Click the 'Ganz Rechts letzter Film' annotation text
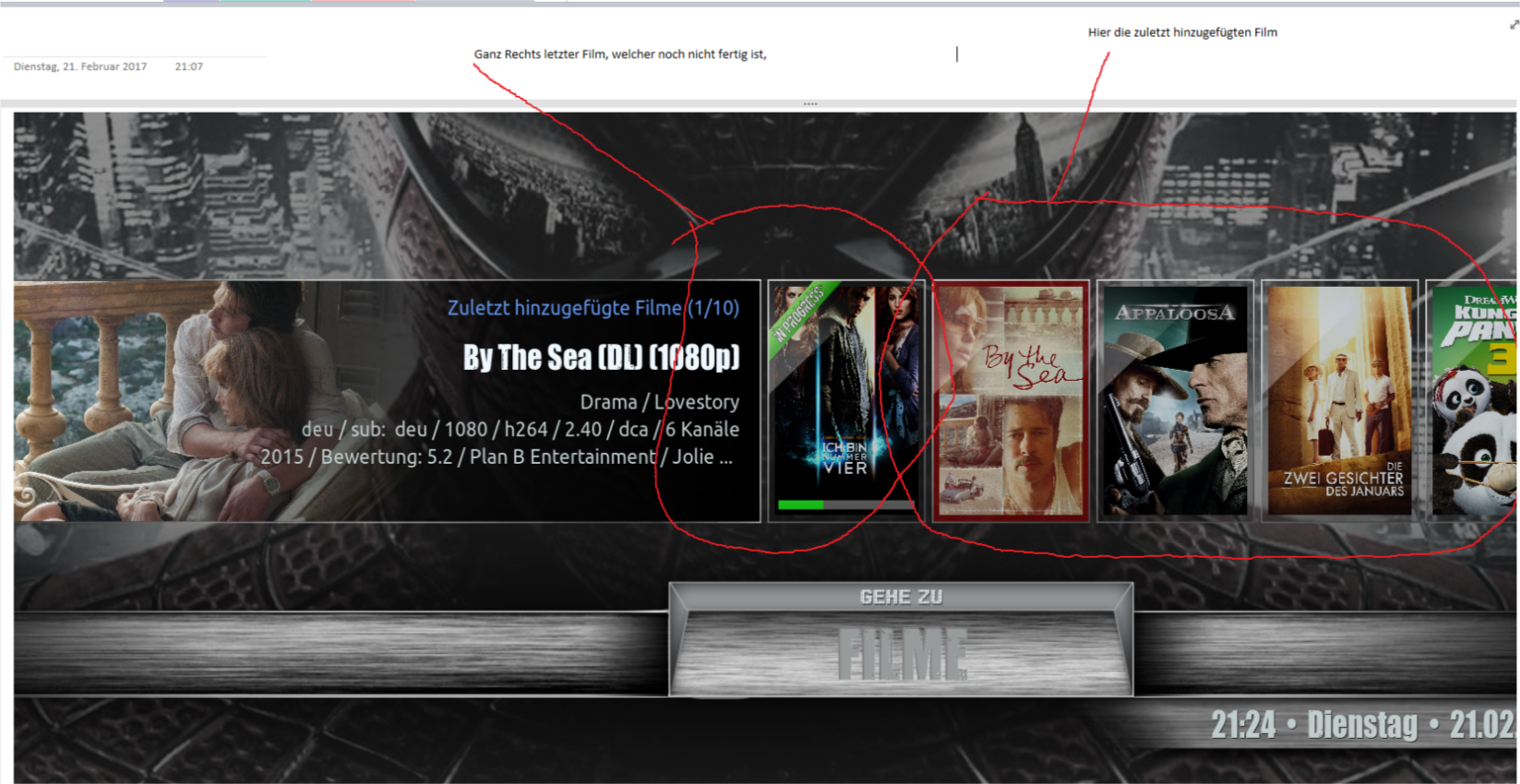The image size is (1520, 784). tap(620, 54)
